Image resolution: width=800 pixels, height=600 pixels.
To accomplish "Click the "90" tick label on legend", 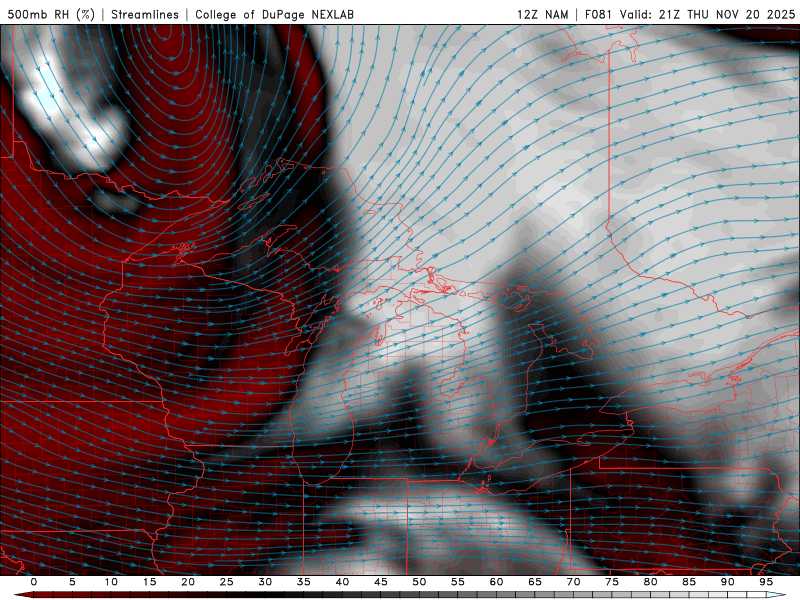I will coord(728,582).
